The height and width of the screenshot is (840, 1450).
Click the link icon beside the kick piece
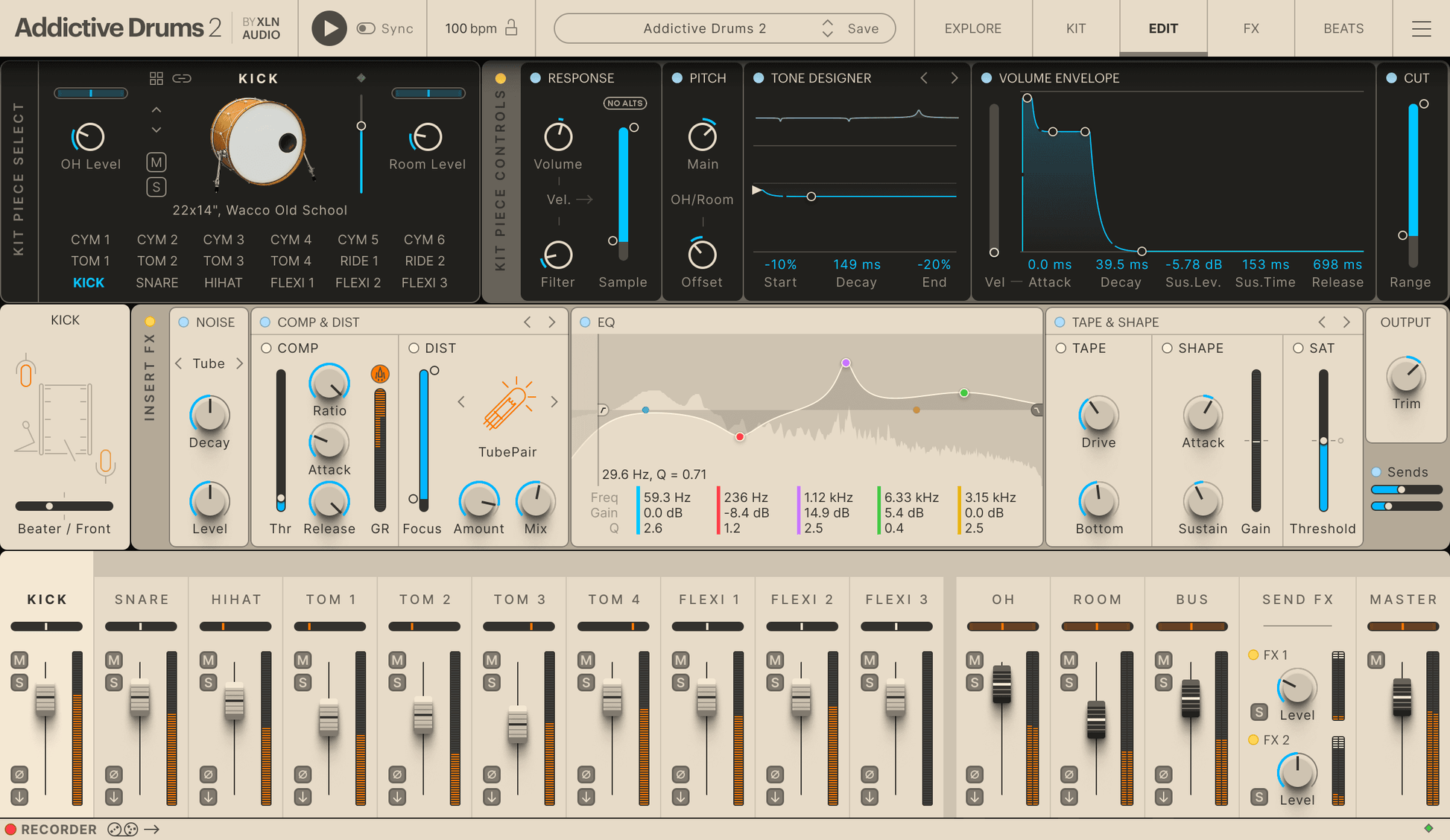182,77
